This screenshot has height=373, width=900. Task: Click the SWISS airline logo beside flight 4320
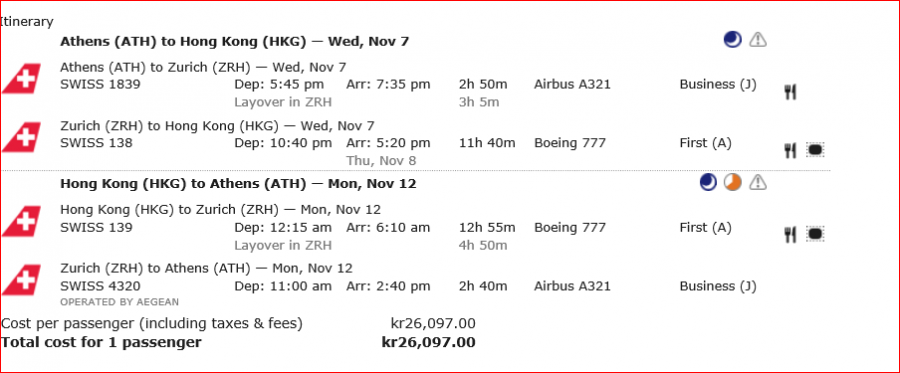pos(21,280)
